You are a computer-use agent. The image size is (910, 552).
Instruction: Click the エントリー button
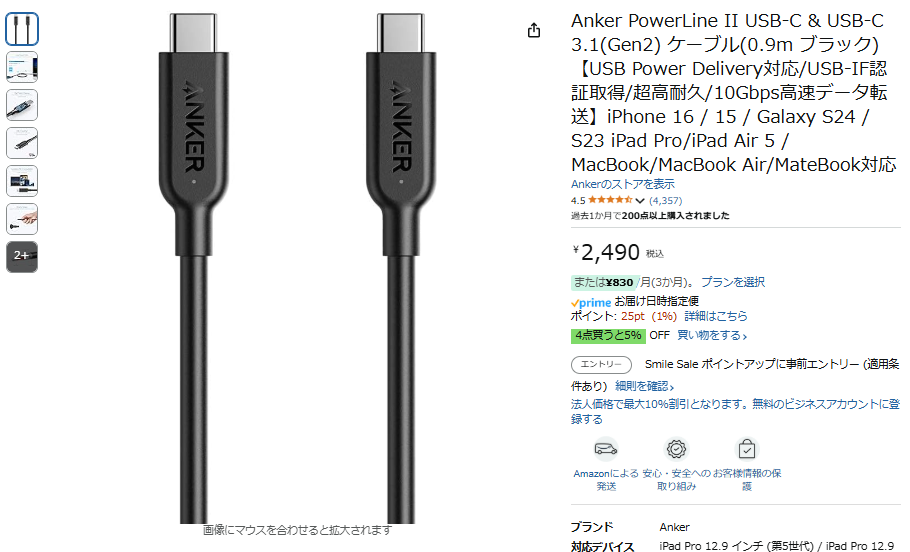601,365
